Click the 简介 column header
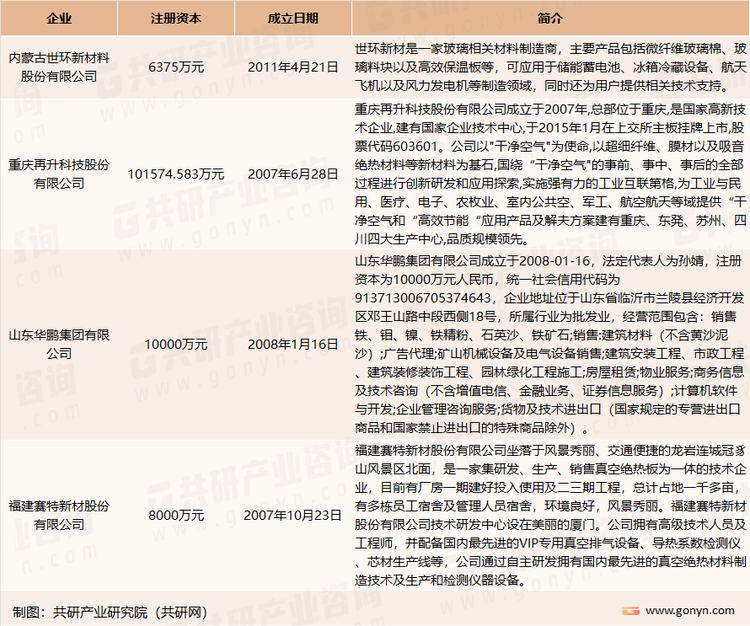The height and width of the screenshot is (626, 750). [x=550, y=18]
